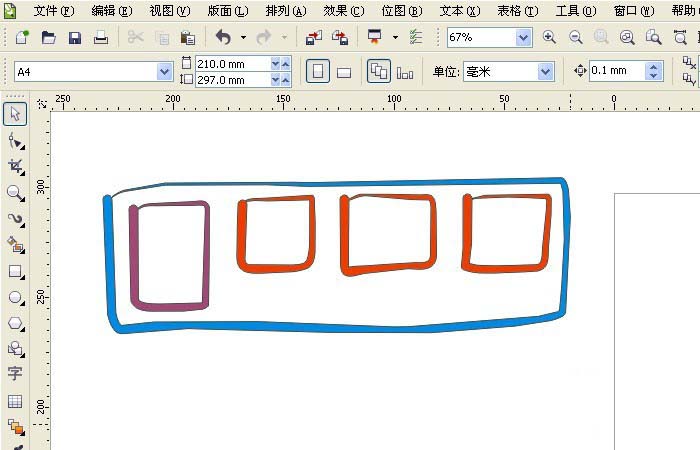Image resolution: width=700 pixels, height=450 pixels.
Task: Click the ruler origin corner icon
Action: (42, 104)
